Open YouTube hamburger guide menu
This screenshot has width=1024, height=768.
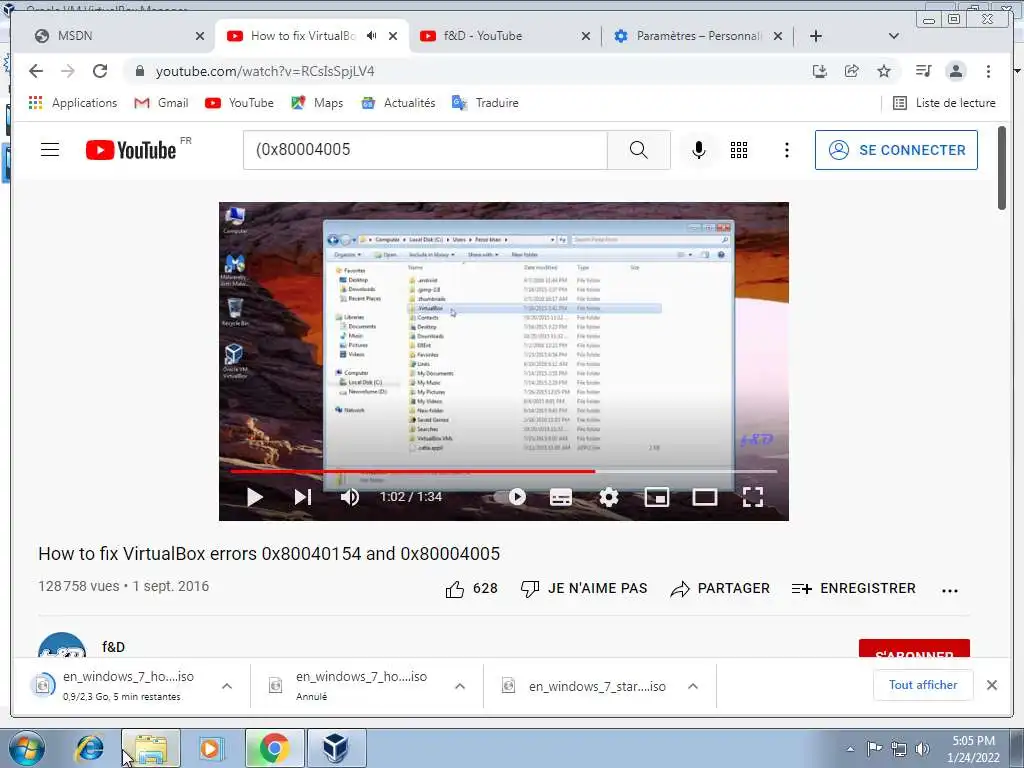coord(50,150)
